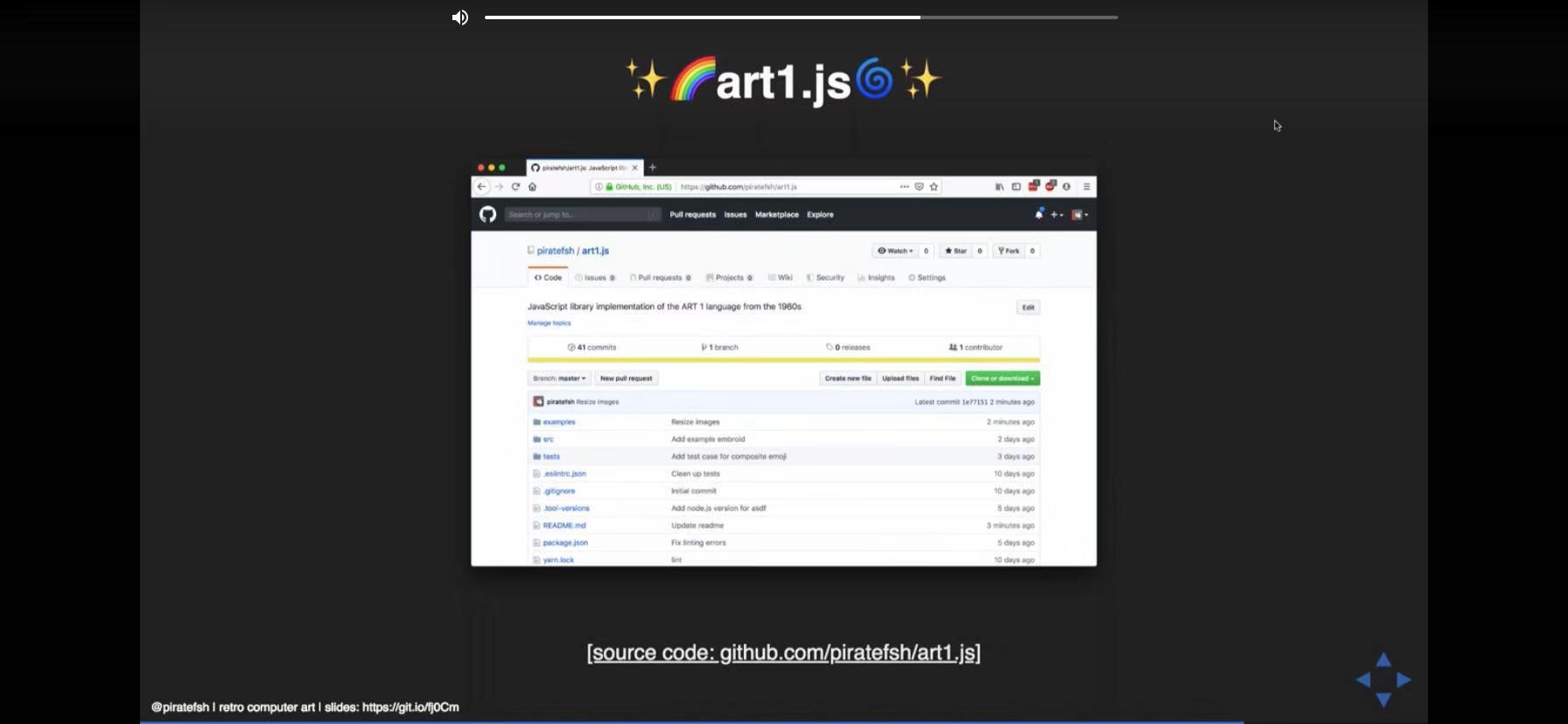Select the Security tab
Viewport: 1568px width, 724px height.
point(825,277)
